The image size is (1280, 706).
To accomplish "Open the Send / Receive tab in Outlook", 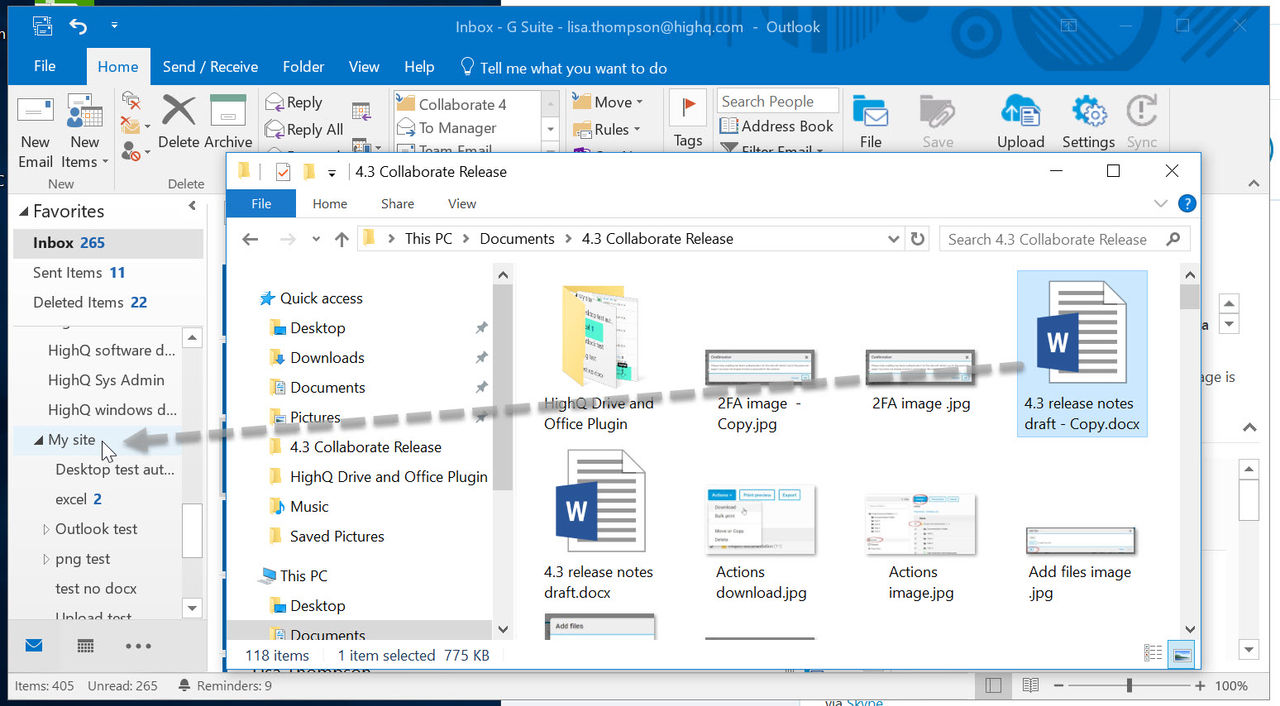I will [210, 66].
